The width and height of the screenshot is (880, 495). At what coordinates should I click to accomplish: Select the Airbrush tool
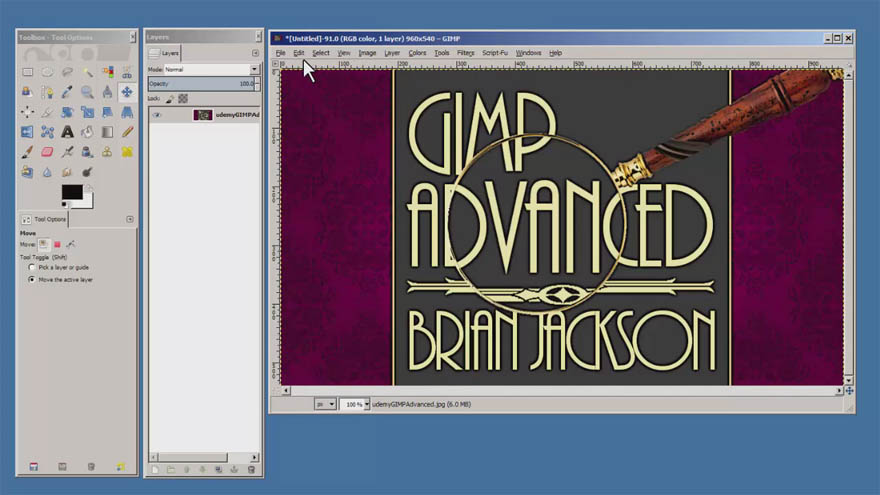(67, 152)
